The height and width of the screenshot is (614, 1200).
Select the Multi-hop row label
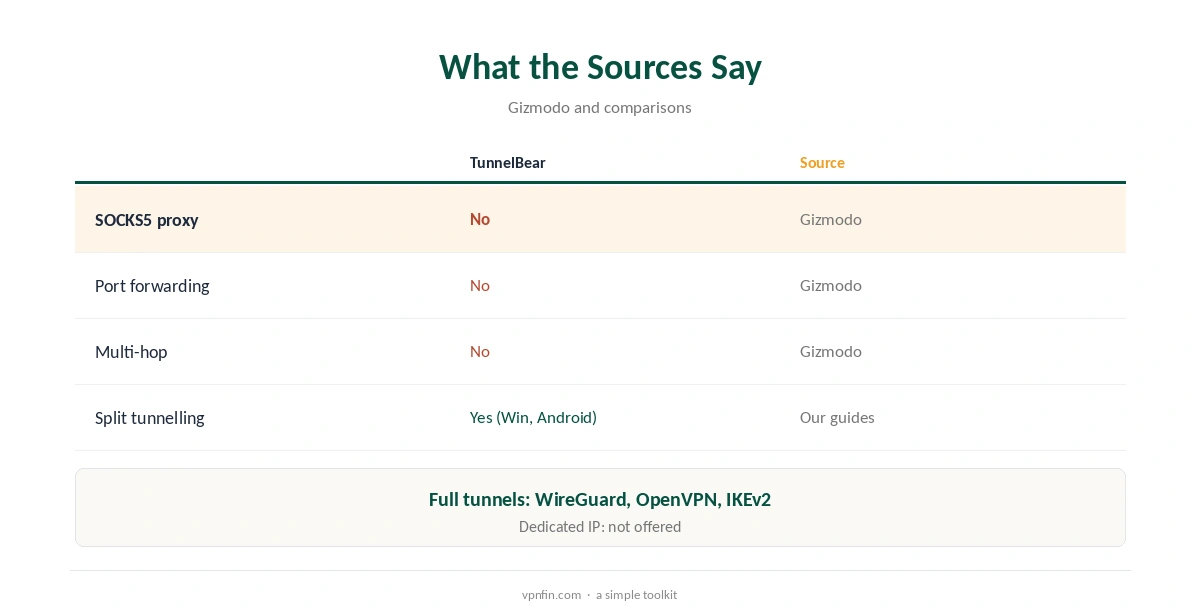(131, 352)
